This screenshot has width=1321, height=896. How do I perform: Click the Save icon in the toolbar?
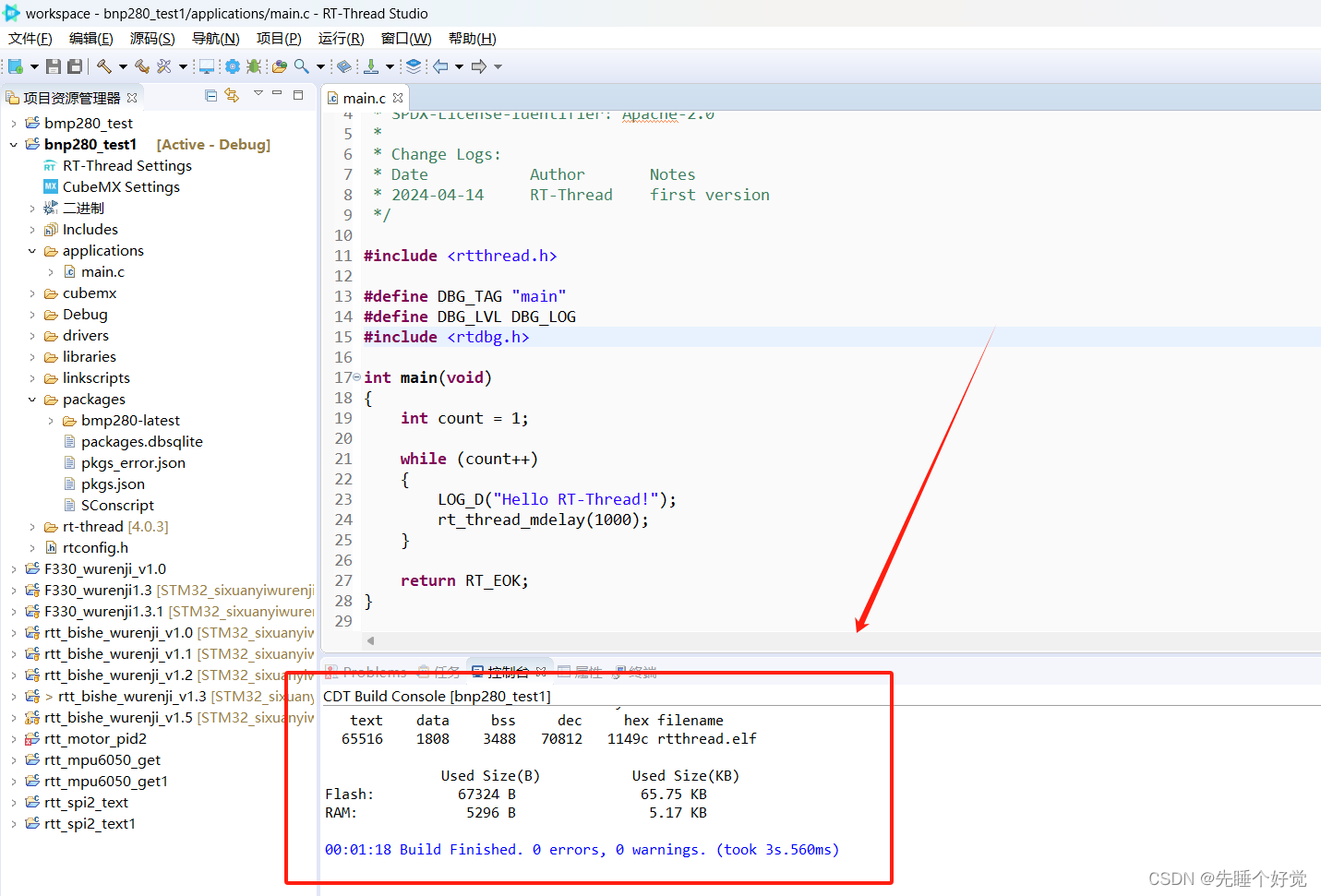(x=54, y=66)
